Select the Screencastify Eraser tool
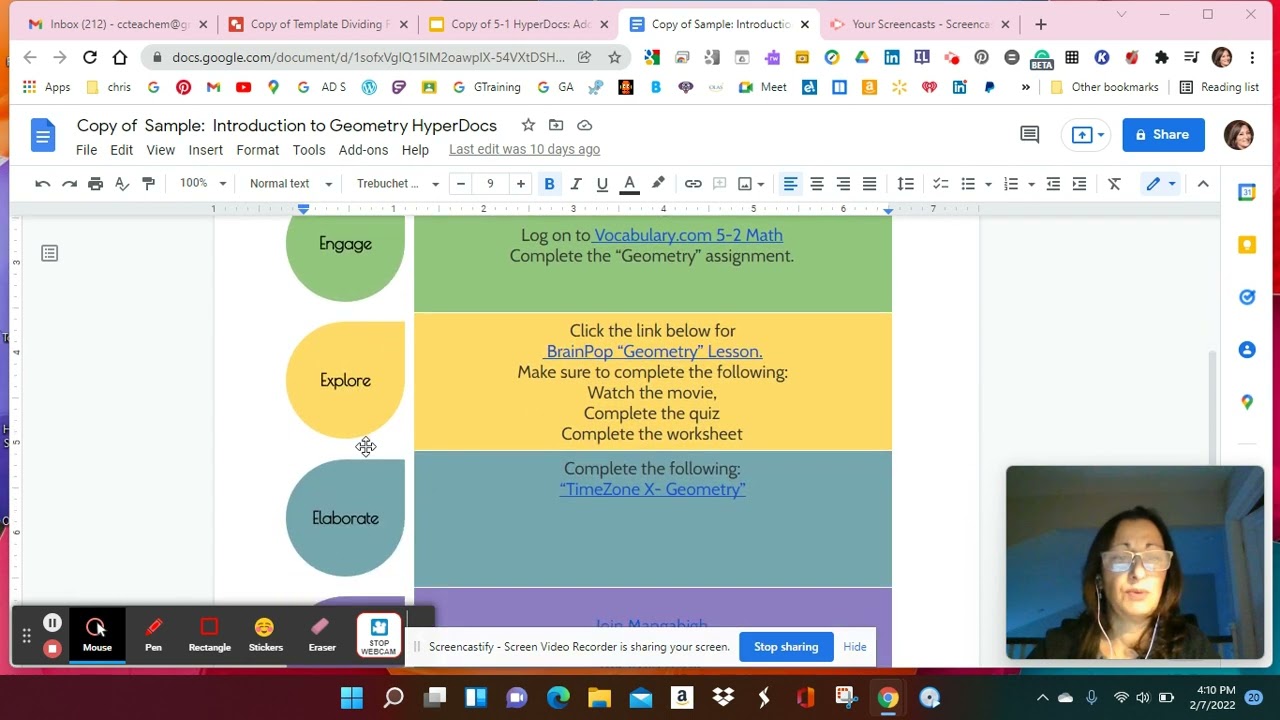The image size is (1280, 720). (322, 635)
